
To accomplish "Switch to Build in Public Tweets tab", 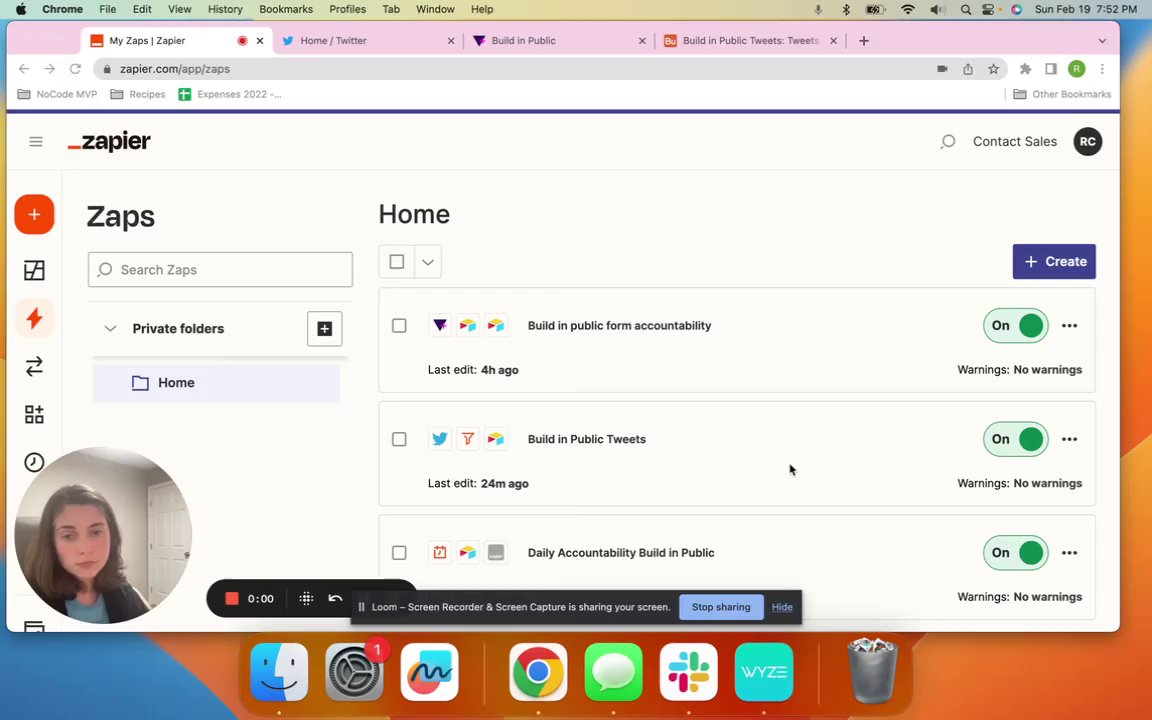I will point(749,41).
